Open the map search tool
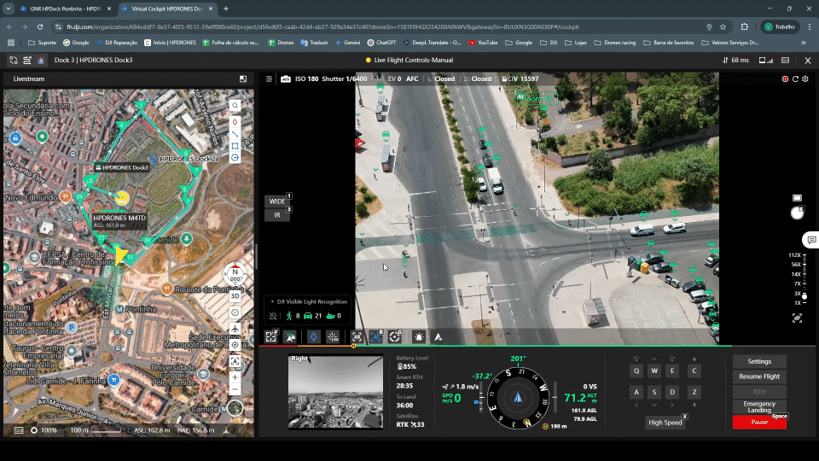 click(x=235, y=105)
